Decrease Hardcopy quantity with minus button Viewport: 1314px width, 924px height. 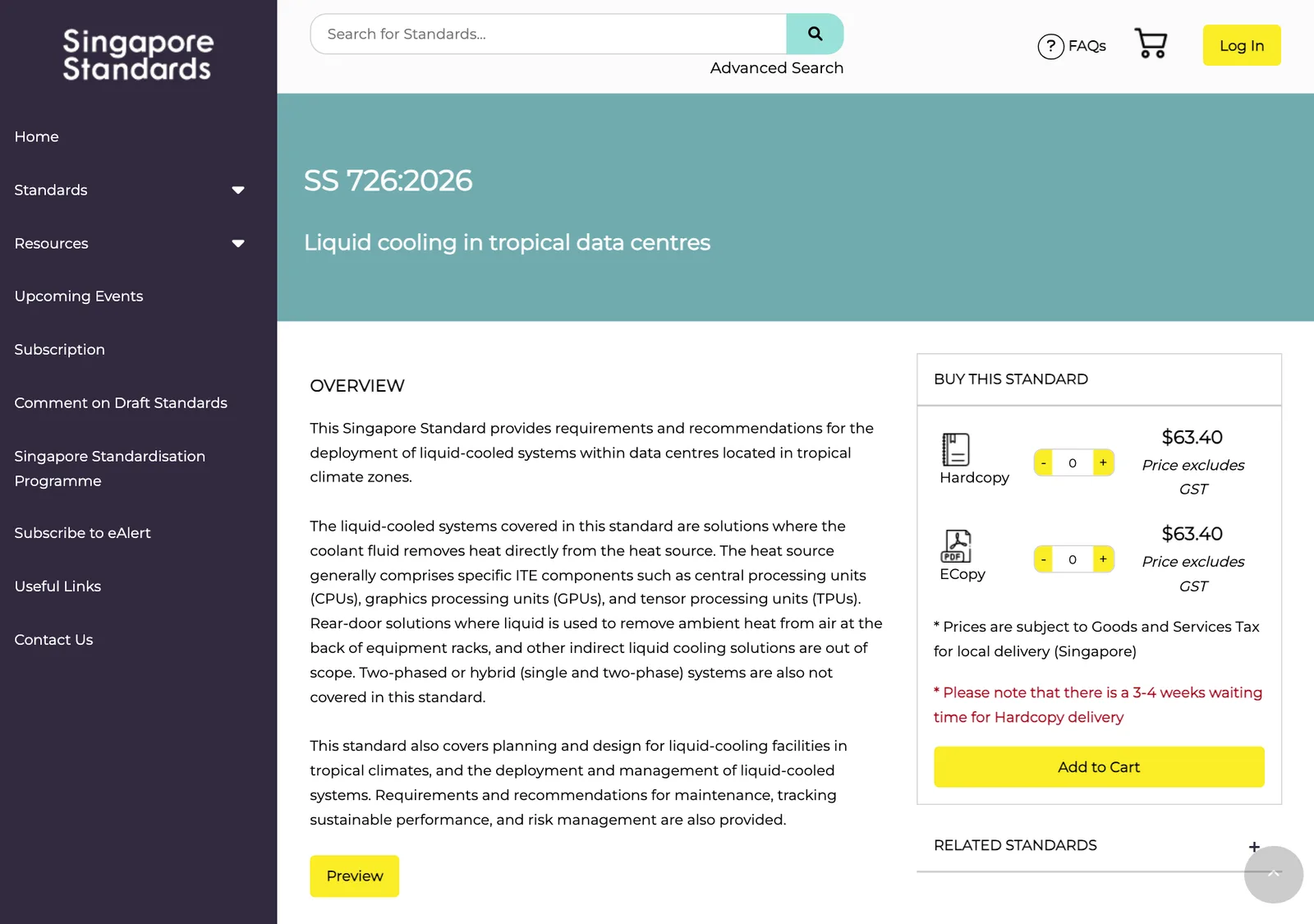point(1043,462)
